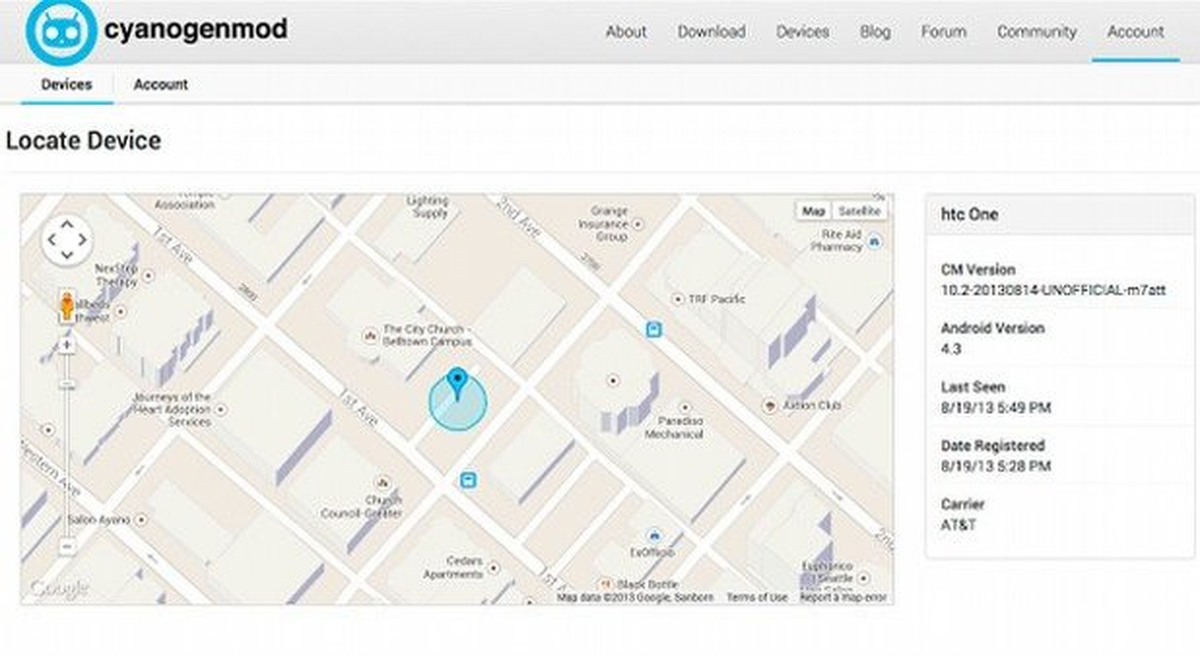Viewport: 1200px width, 656px height.
Task: Click the Locate Device heading
Action: [83, 141]
